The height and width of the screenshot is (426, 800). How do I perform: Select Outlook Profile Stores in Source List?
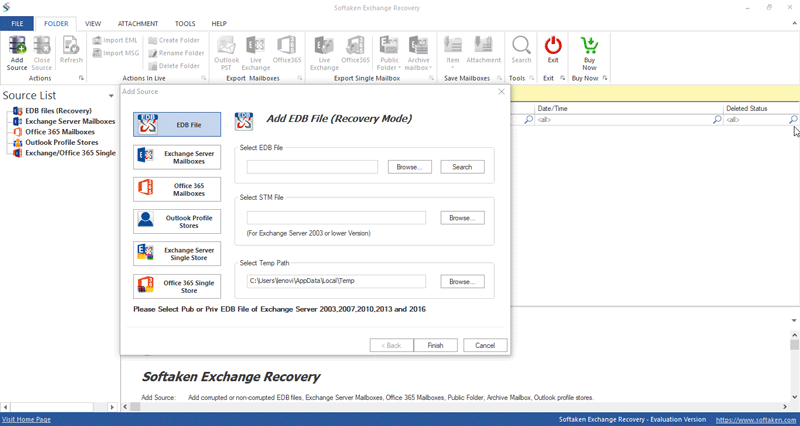click(x=61, y=142)
